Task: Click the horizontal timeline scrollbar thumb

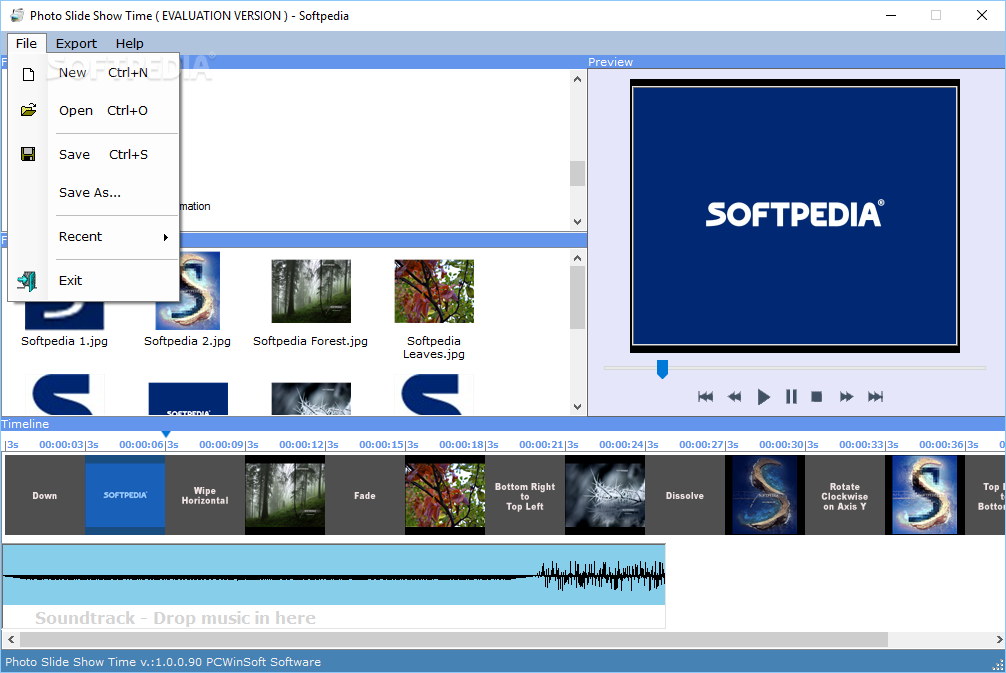Action: pos(454,639)
